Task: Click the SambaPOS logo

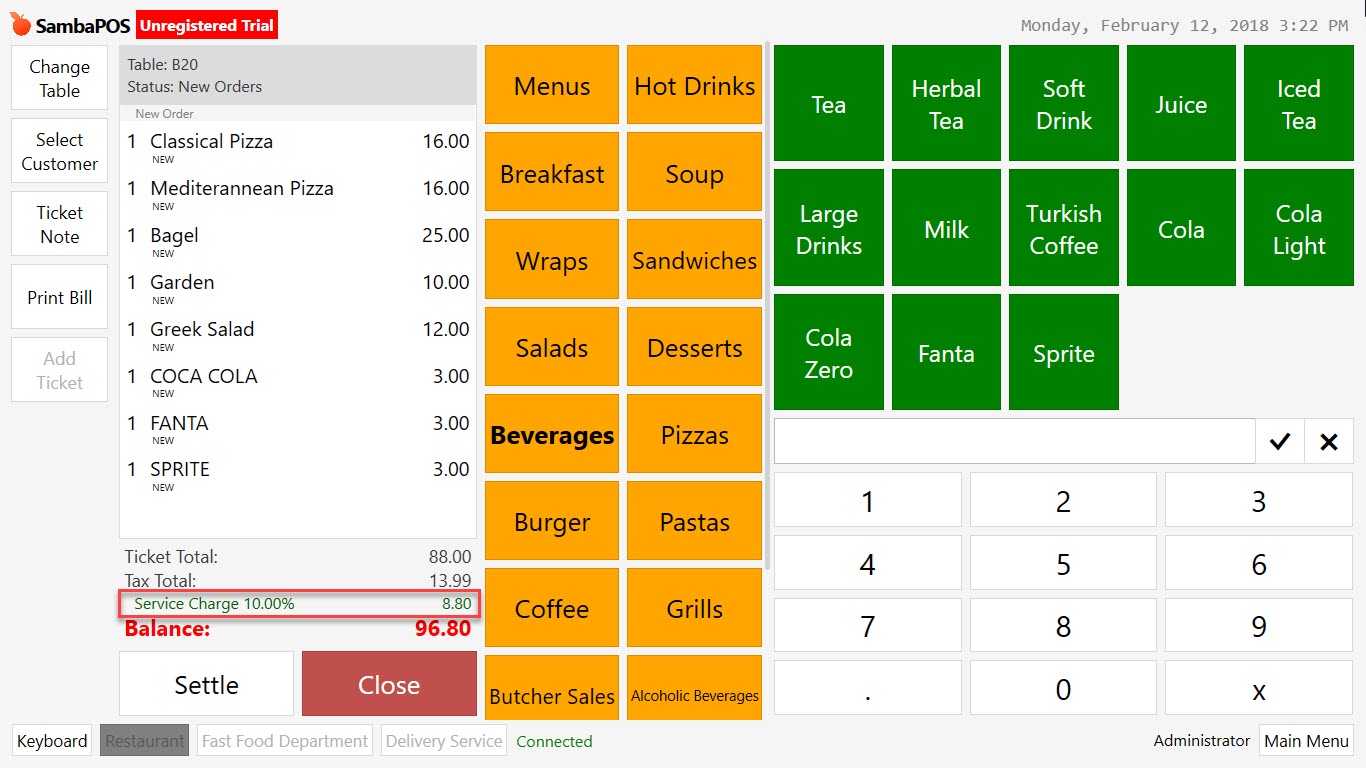Action: 70,25
